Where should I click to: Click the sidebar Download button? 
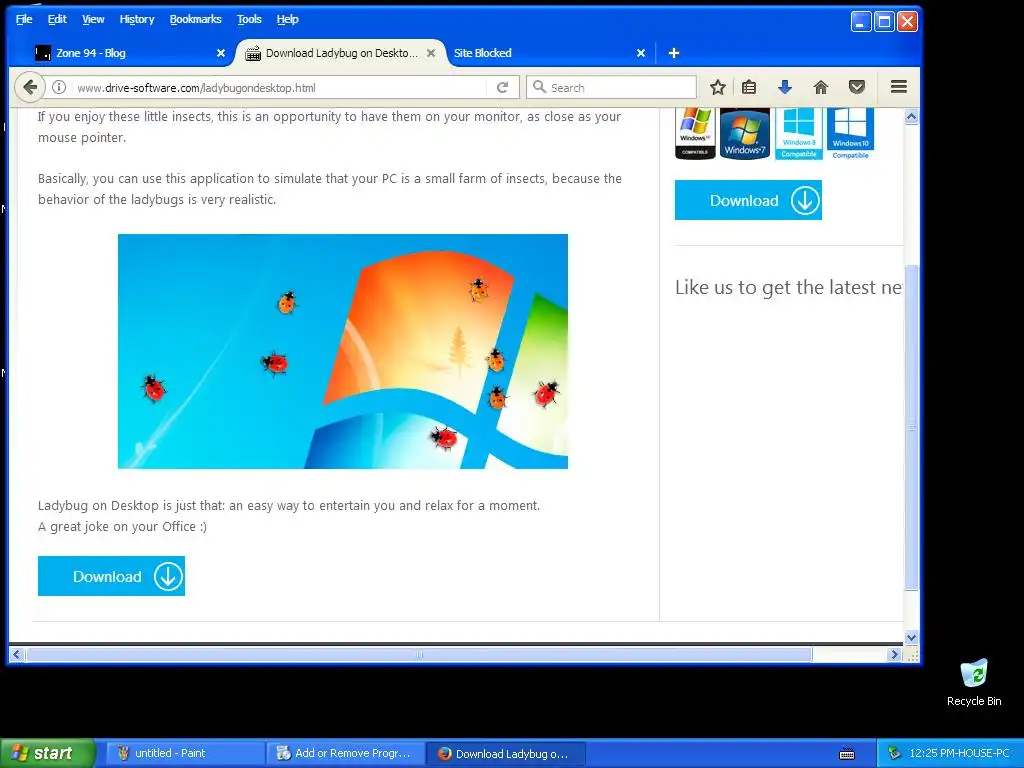point(748,200)
